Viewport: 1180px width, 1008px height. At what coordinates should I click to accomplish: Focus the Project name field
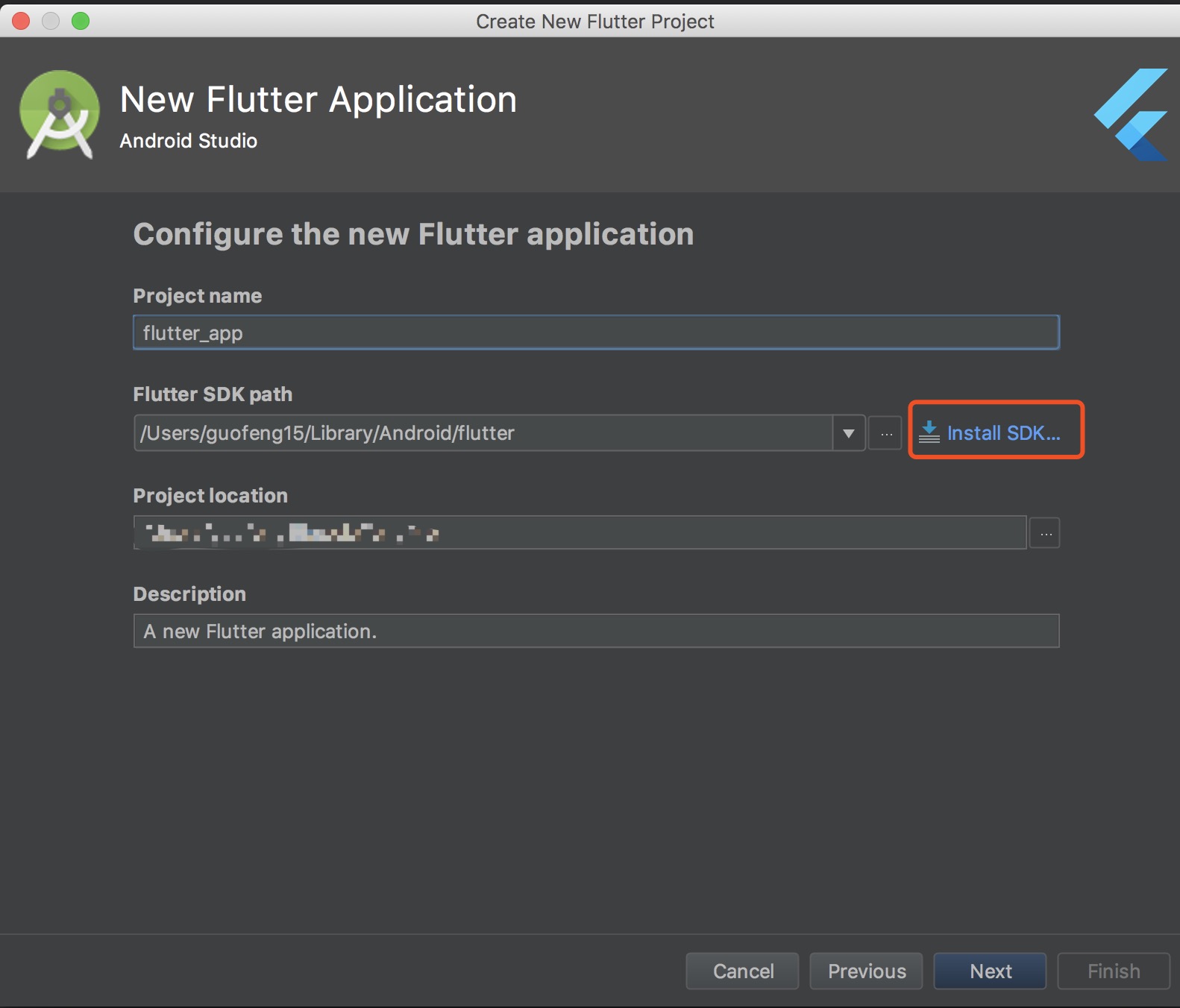coord(596,333)
